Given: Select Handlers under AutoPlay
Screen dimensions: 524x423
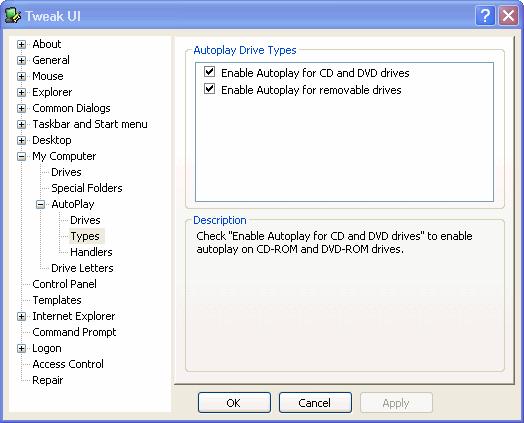Looking at the screenshot, I should pyautogui.click(x=91, y=252).
